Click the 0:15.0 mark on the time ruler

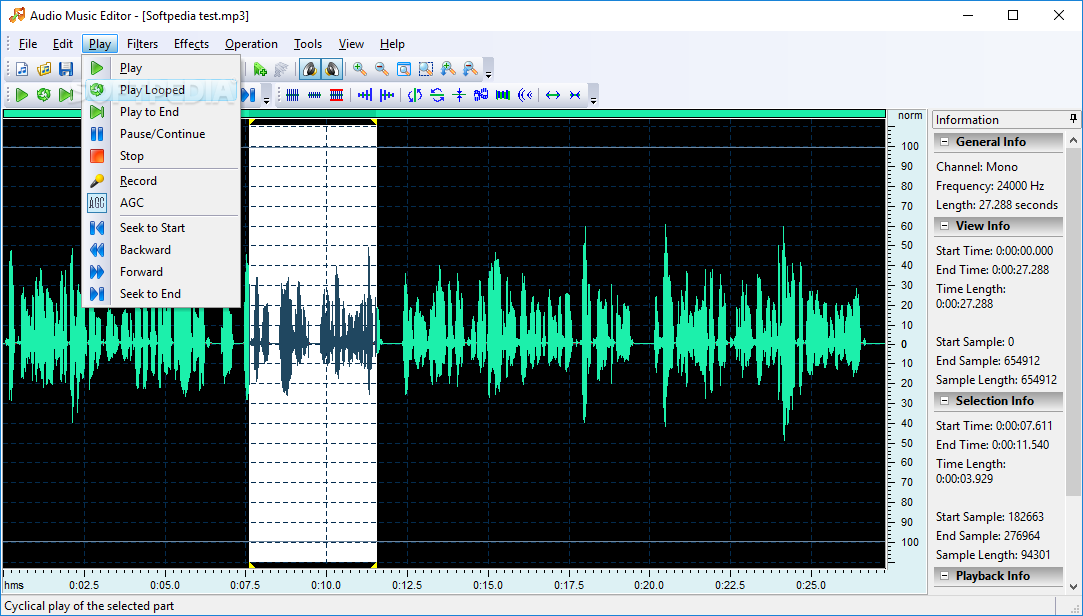(488, 585)
